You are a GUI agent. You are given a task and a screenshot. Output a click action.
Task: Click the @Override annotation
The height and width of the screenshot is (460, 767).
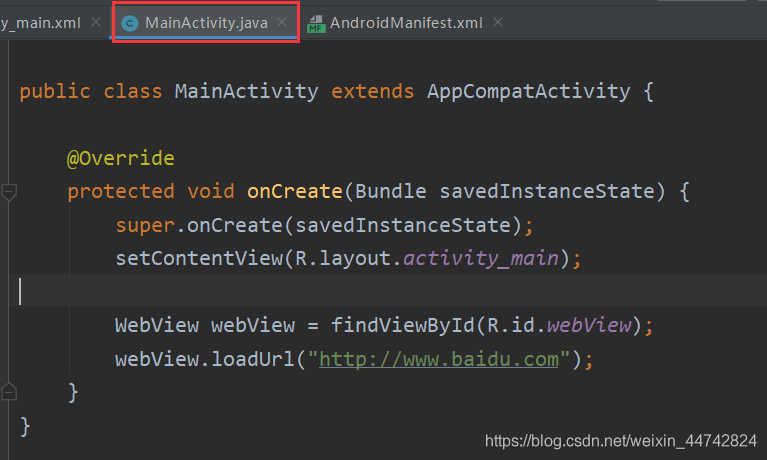point(120,159)
